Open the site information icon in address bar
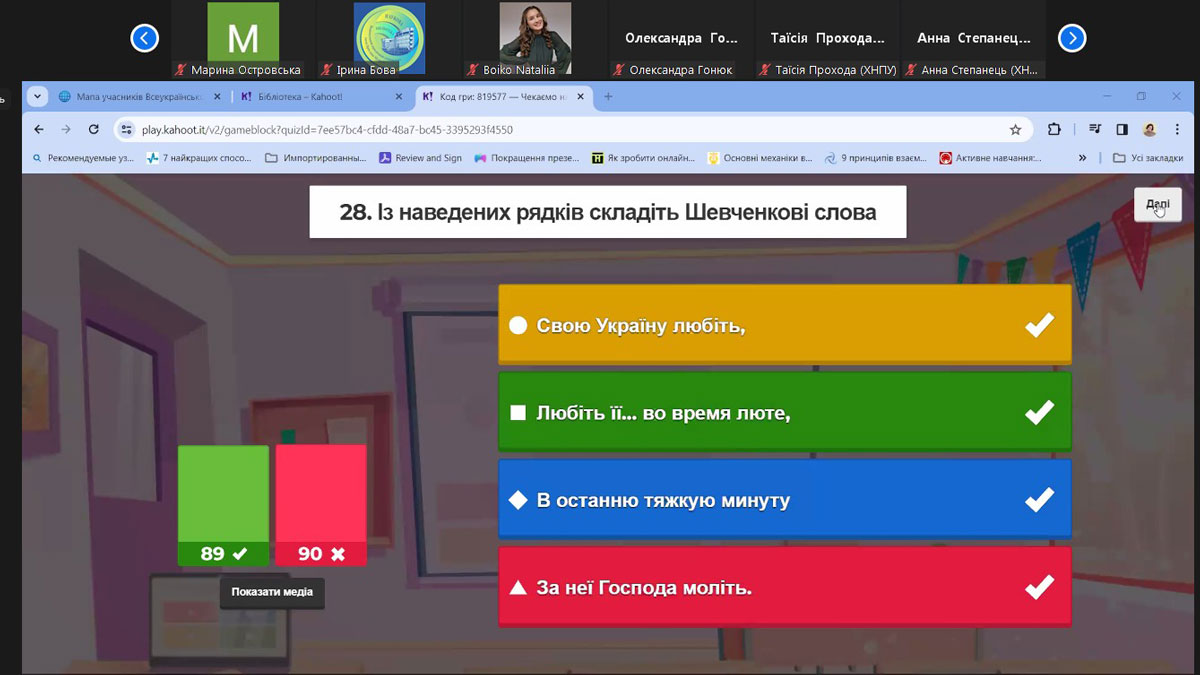 pos(126,129)
